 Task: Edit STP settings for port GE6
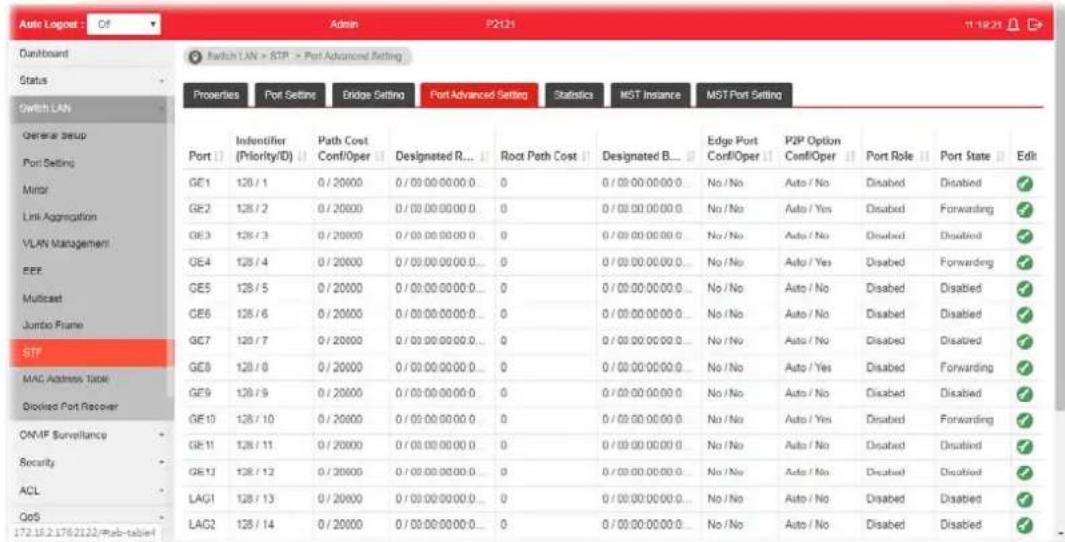tap(1024, 315)
